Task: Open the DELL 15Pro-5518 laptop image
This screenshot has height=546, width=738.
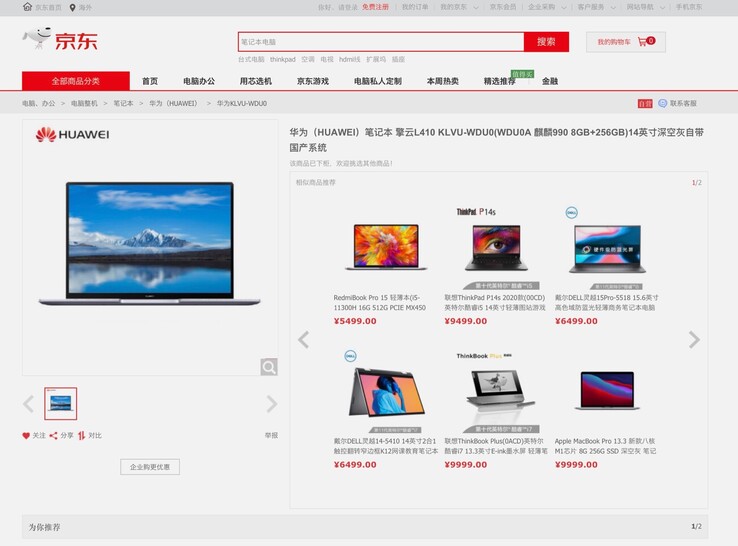Action: point(607,249)
